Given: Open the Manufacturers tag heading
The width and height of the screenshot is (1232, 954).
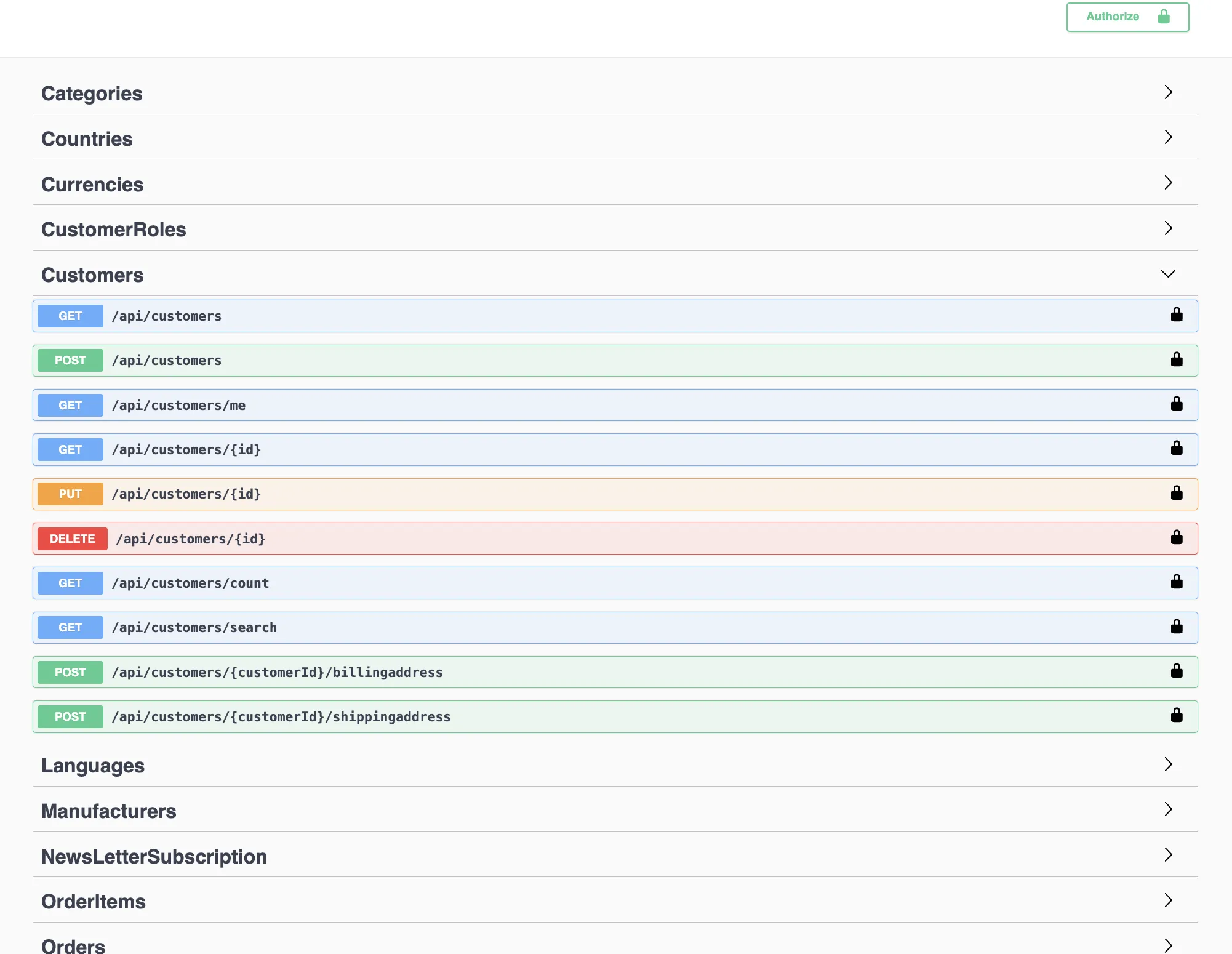Looking at the screenshot, I should click(x=109, y=811).
